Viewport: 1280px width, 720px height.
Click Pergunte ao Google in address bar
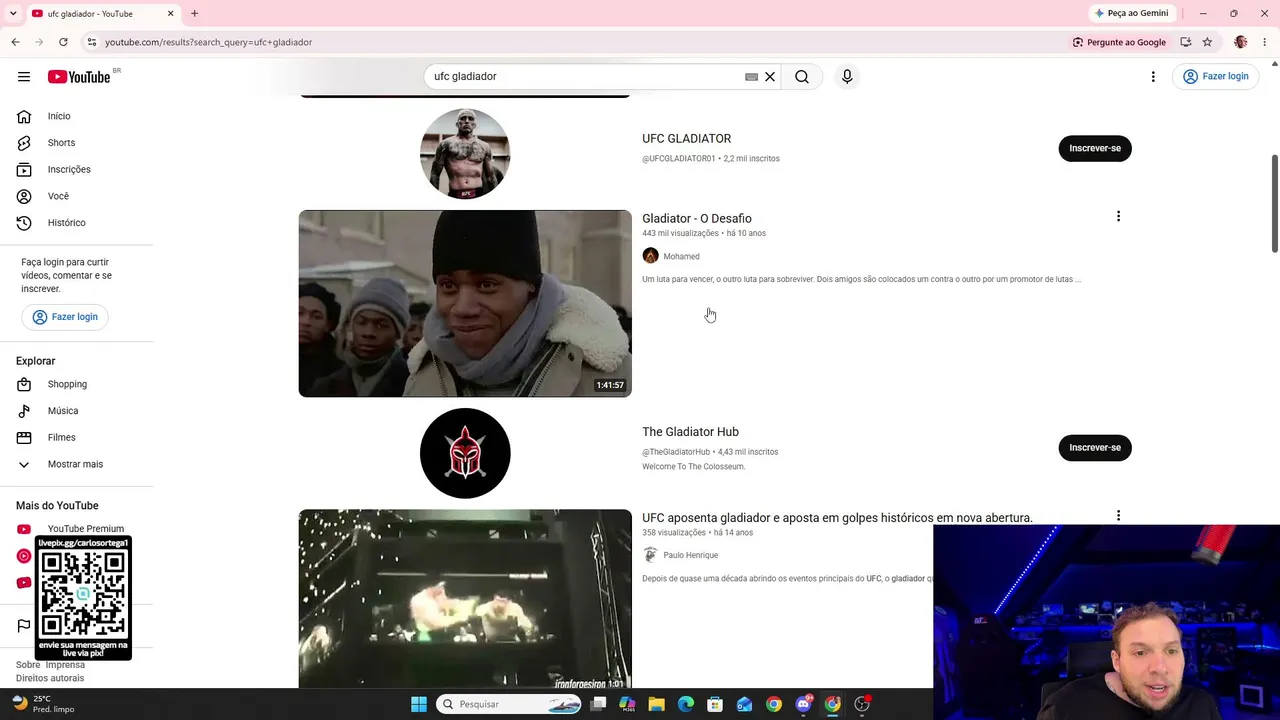coord(1119,42)
